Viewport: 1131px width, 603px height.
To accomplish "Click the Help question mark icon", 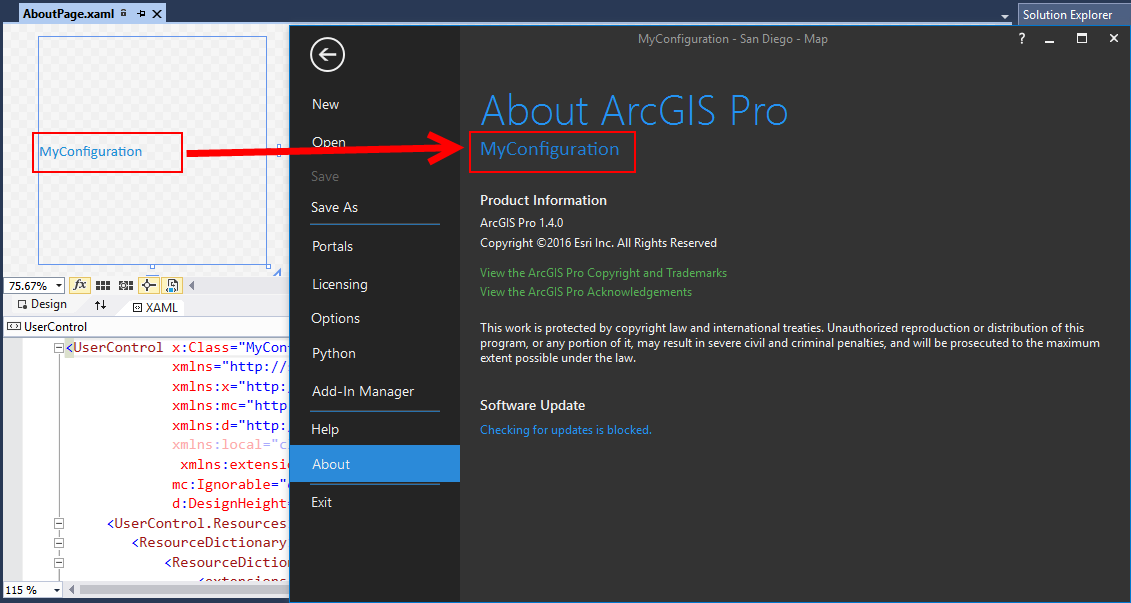I will tap(1021, 38).
